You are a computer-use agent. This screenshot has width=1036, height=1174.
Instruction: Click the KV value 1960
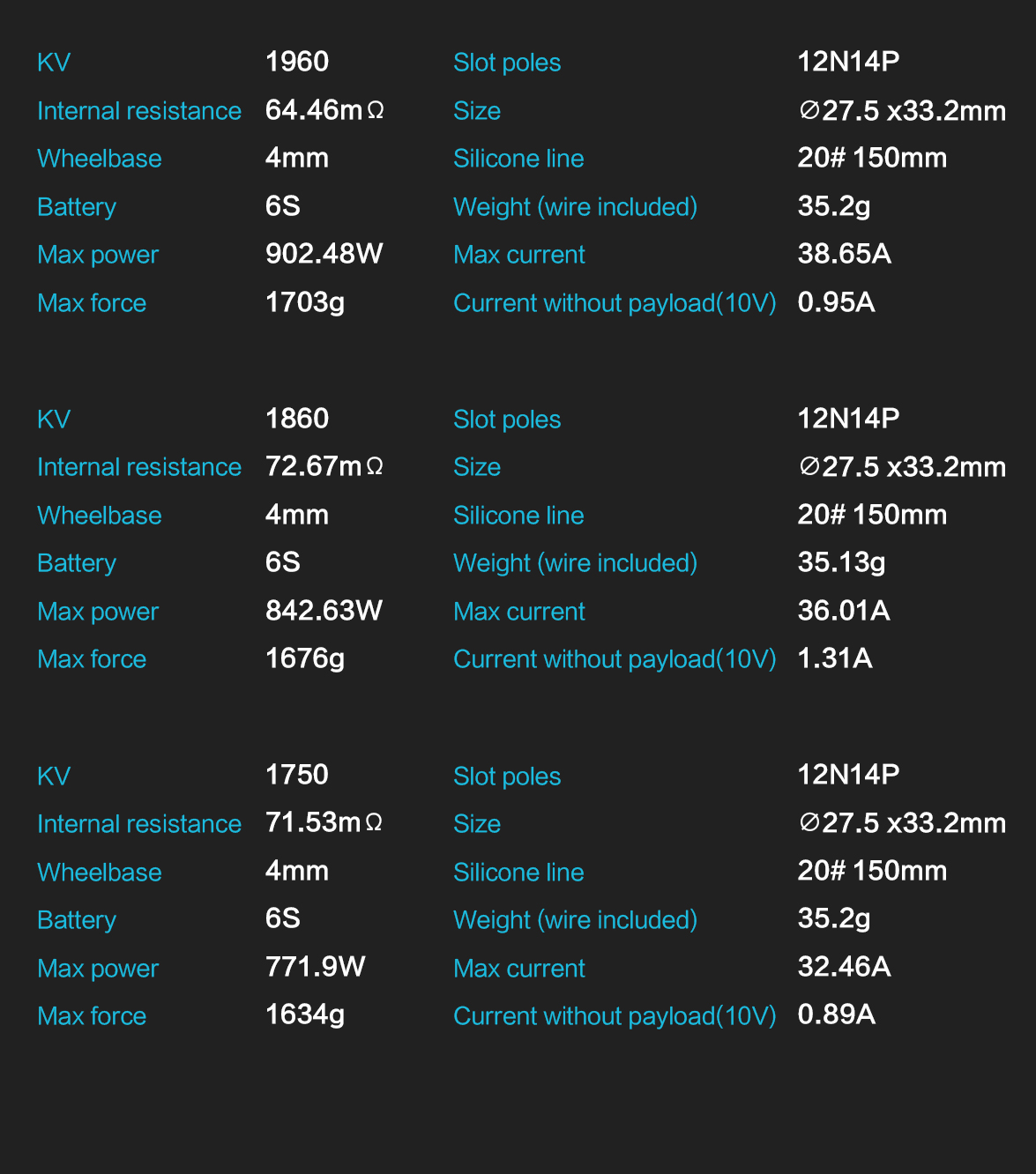pos(297,62)
